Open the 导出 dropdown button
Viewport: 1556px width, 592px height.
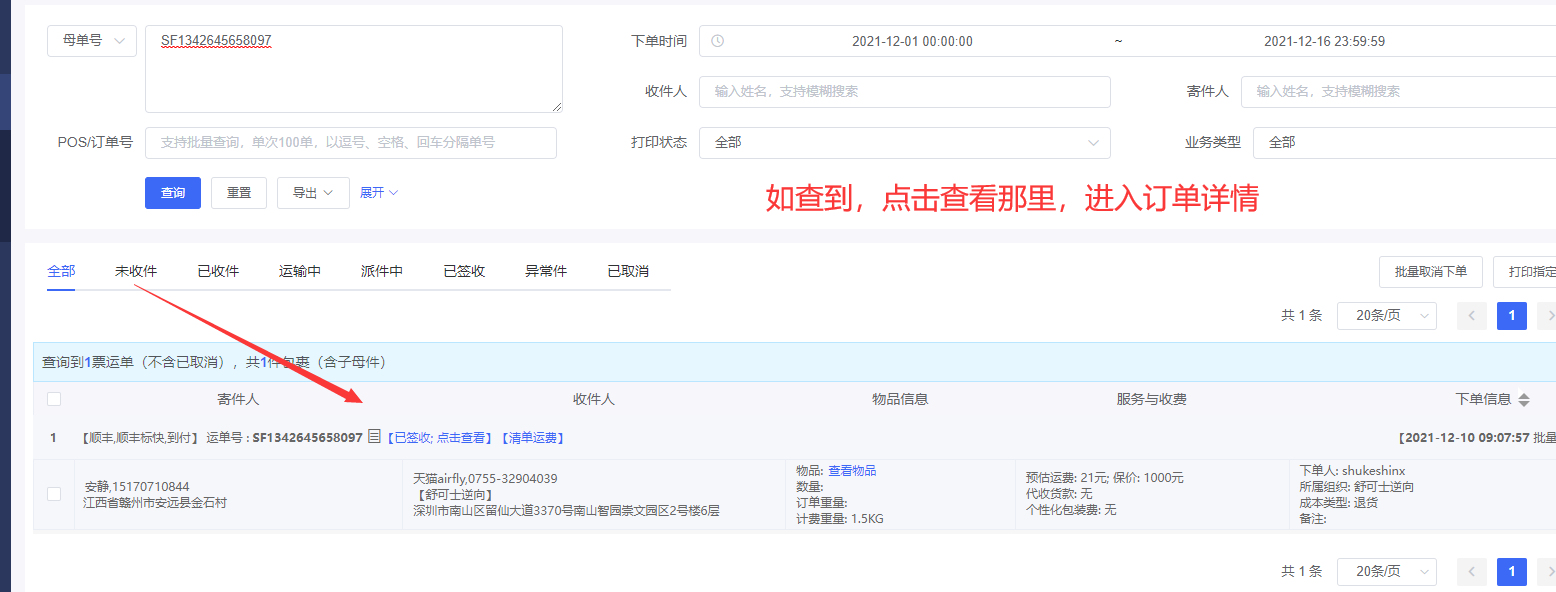(x=313, y=193)
